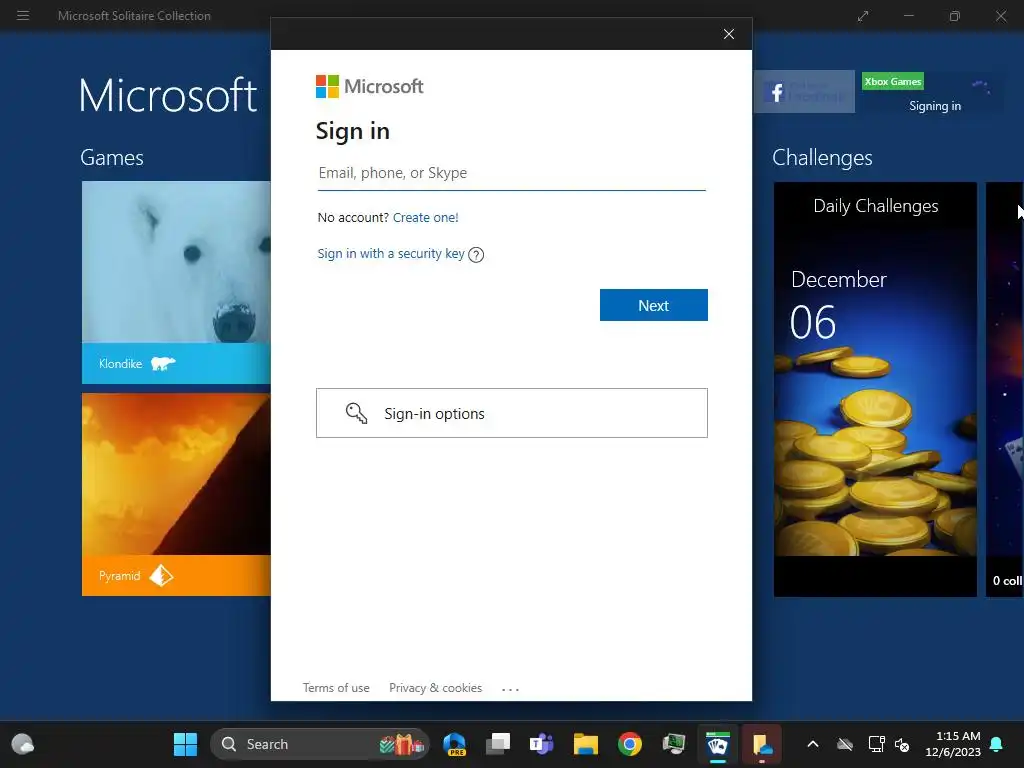Open the Windows Start menu
1024x768 pixels.
pos(185,744)
